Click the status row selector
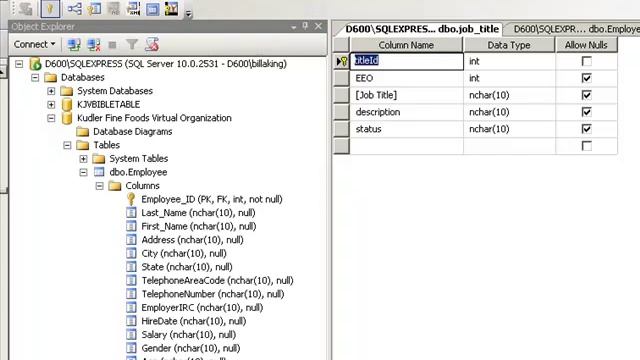This screenshot has width=640, height=360. point(342,129)
